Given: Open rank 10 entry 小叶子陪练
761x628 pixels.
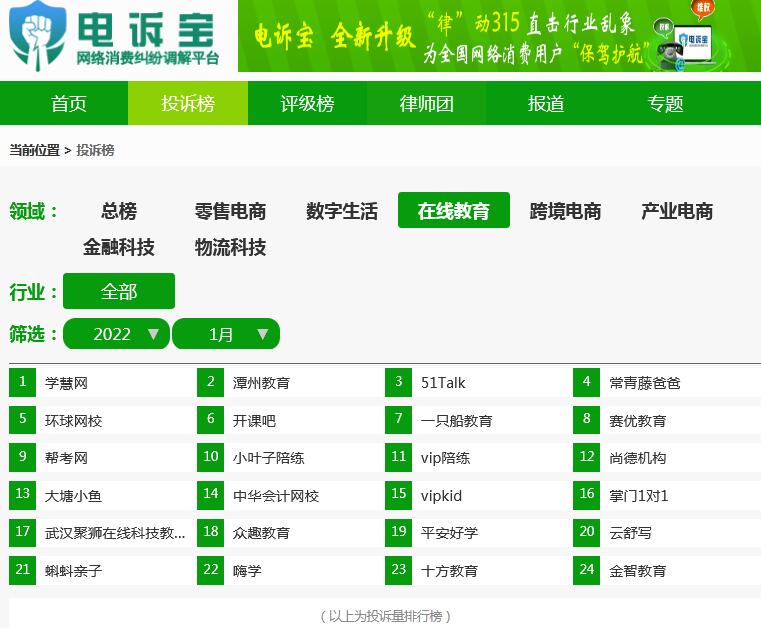Looking at the screenshot, I should pos(268,458).
